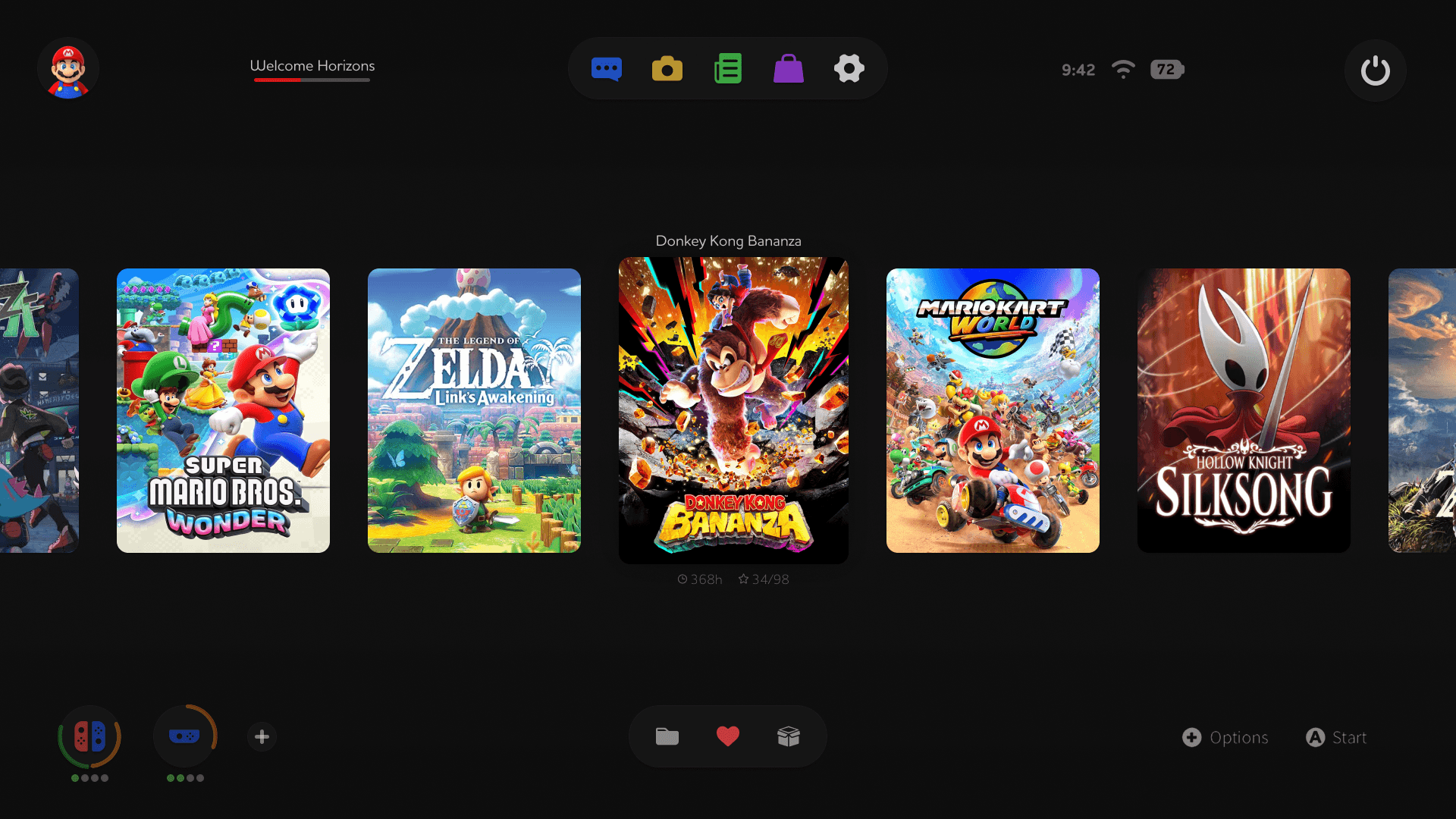This screenshot has height=819, width=1456.
Task: Open the system settings gear icon
Action: coord(849,69)
